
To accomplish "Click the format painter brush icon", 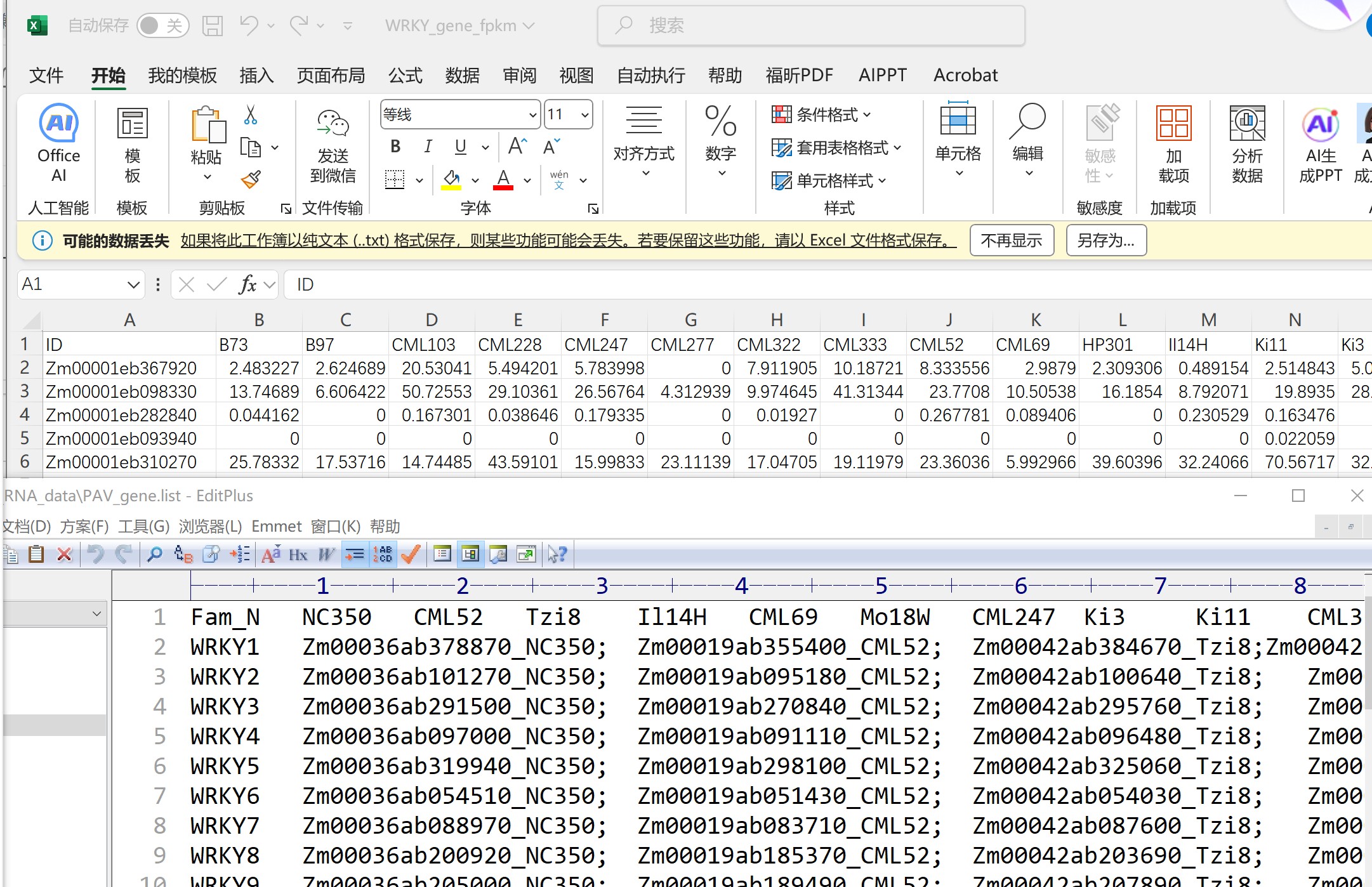I will [x=251, y=180].
